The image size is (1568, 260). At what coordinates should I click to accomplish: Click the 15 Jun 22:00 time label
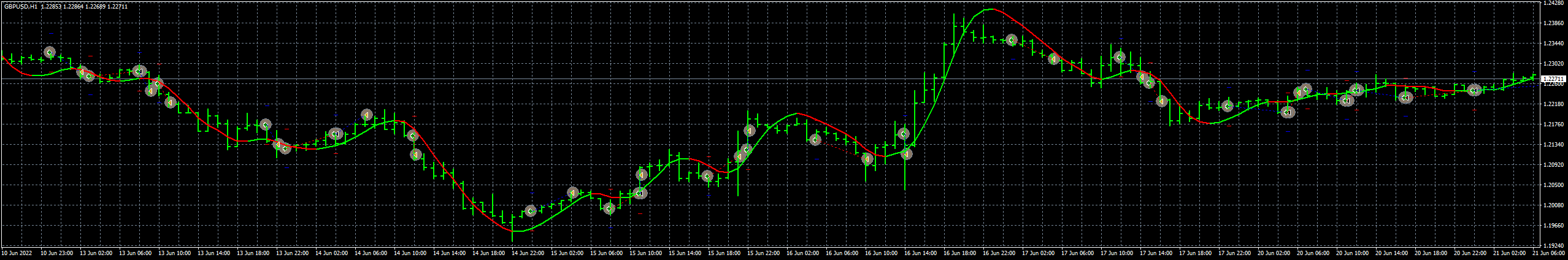(764, 253)
